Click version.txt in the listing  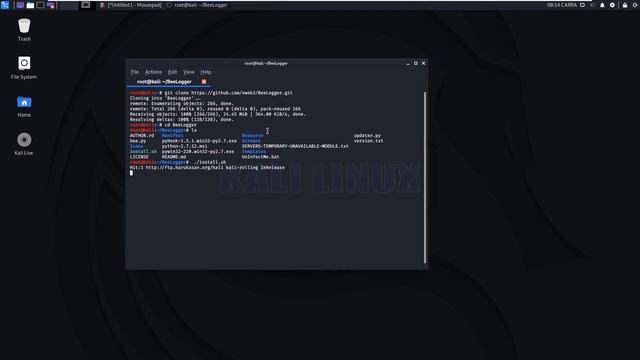click(x=368, y=141)
